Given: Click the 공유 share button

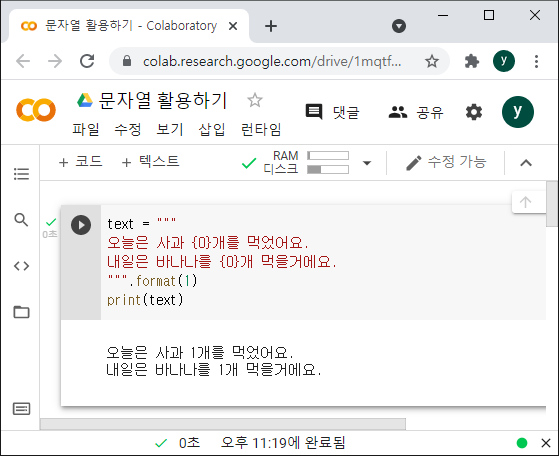Looking at the screenshot, I should (416, 112).
